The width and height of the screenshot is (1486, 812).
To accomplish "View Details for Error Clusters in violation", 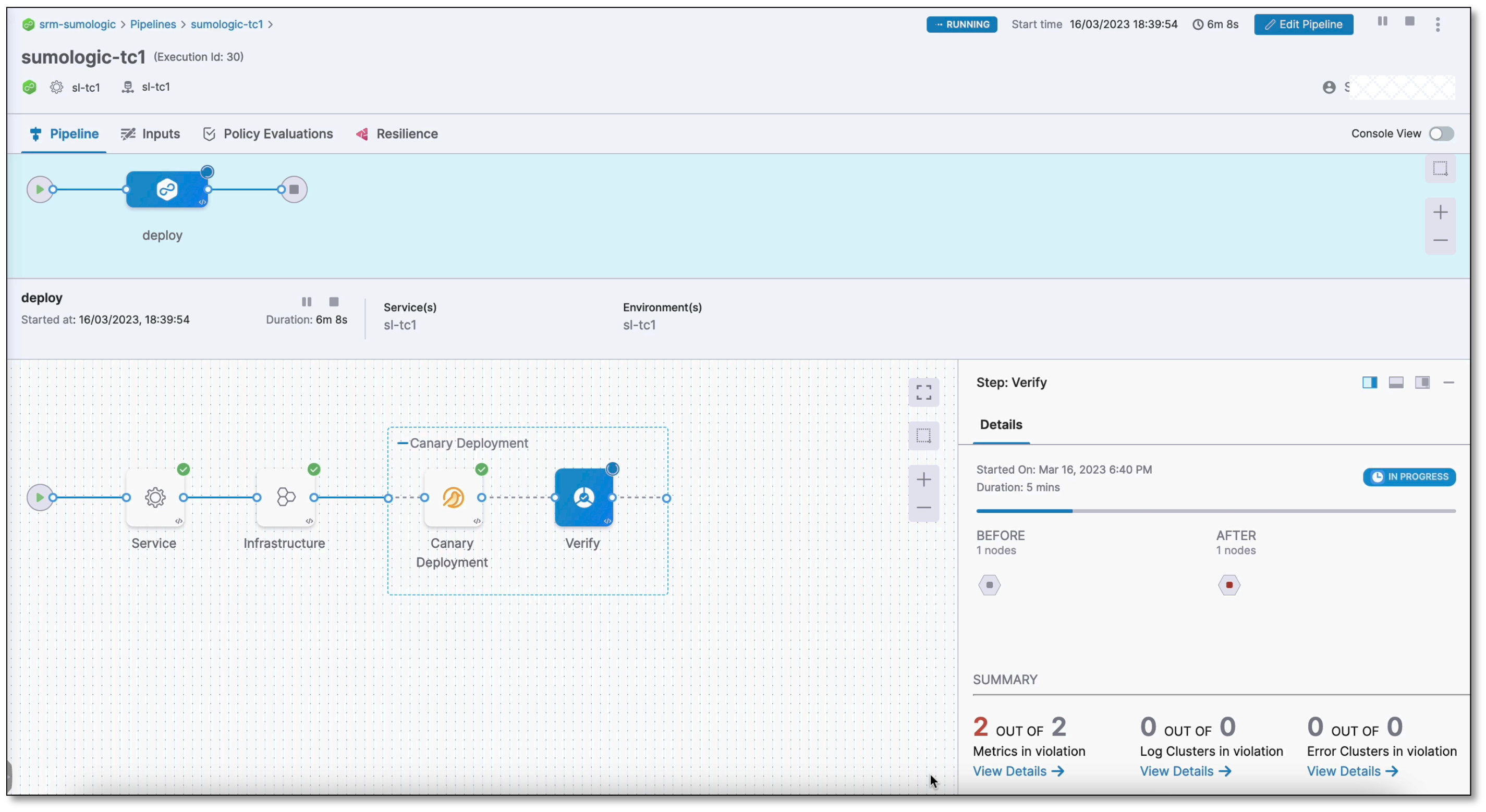I will (x=1352, y=771).
